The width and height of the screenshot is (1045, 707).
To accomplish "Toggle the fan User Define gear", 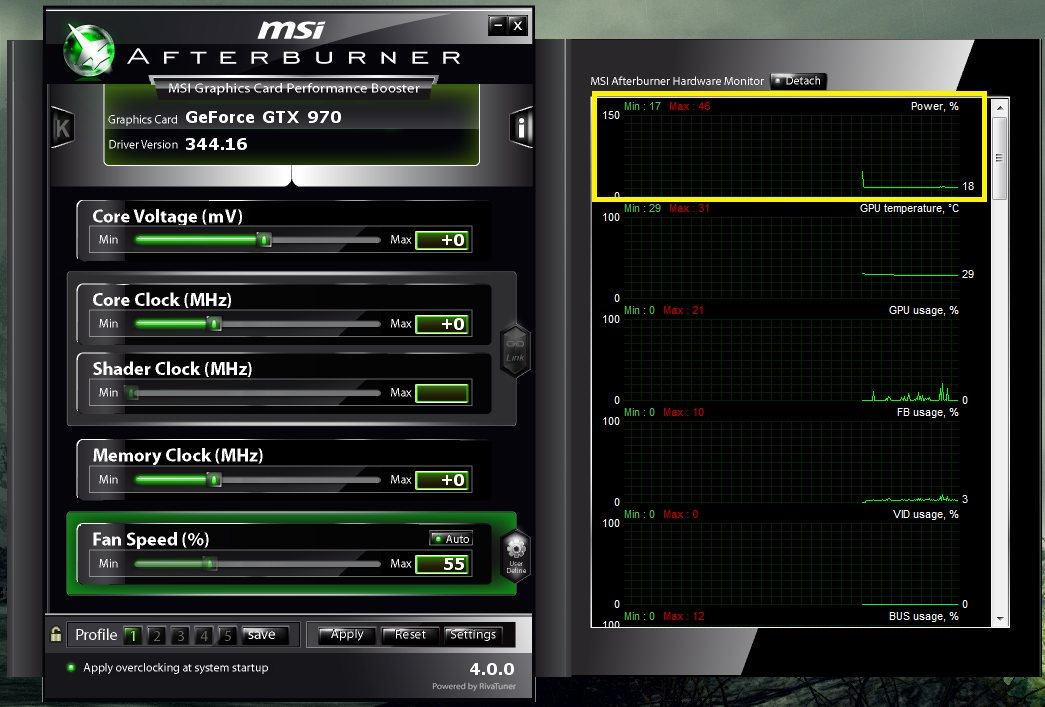I will pyautogui.click(x=516, y=556).
